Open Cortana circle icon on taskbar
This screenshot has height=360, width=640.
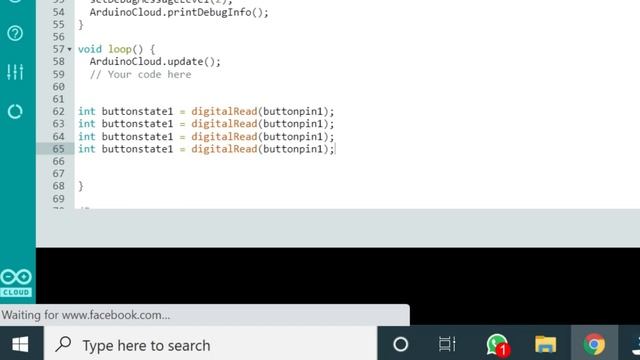tap(400, 344)
